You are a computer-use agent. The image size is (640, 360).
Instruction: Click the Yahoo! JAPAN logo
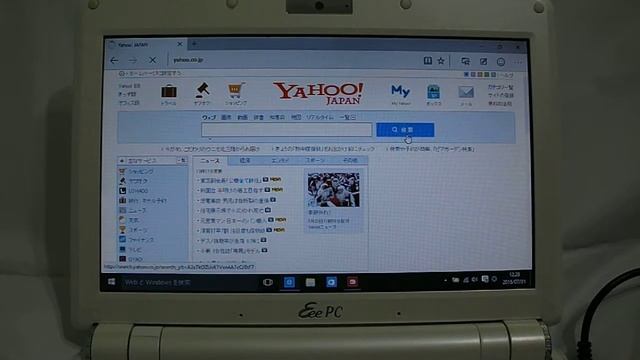tap(318, 93)
